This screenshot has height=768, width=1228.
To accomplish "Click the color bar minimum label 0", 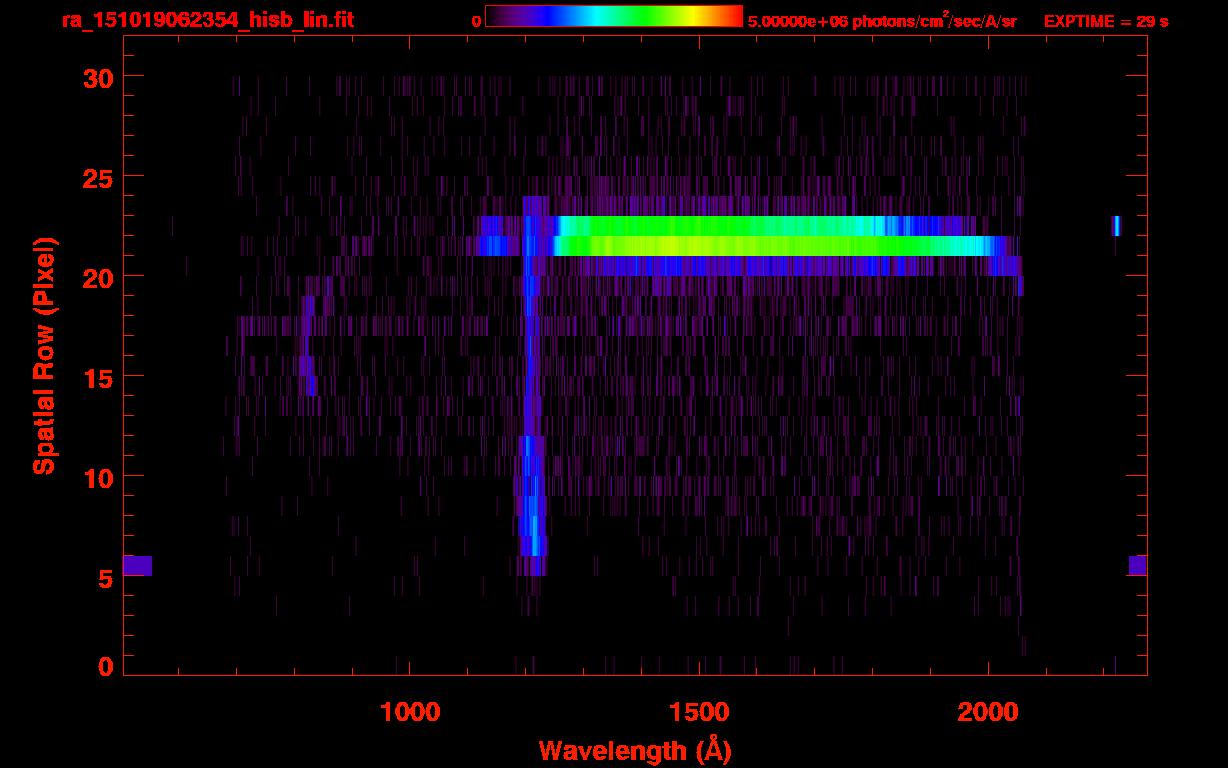I will 476,20.
